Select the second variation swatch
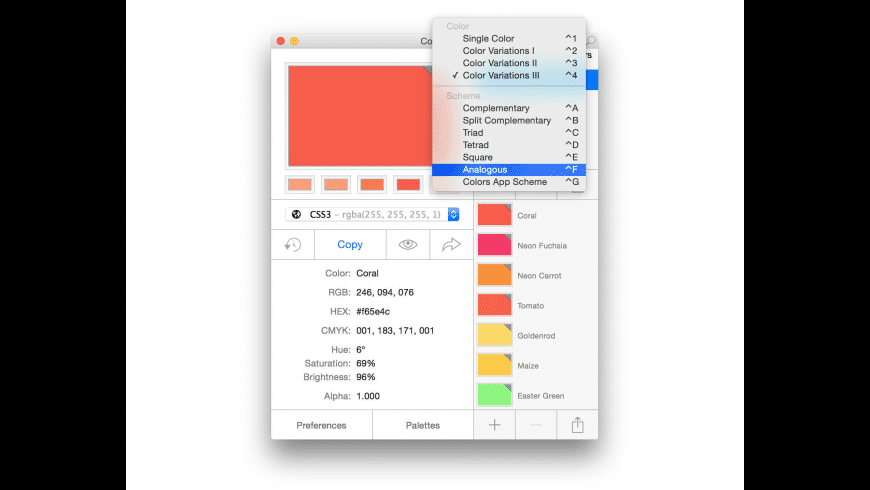This screenshot has width=870, height=490. pyautogui.click(x=336, y=184)
